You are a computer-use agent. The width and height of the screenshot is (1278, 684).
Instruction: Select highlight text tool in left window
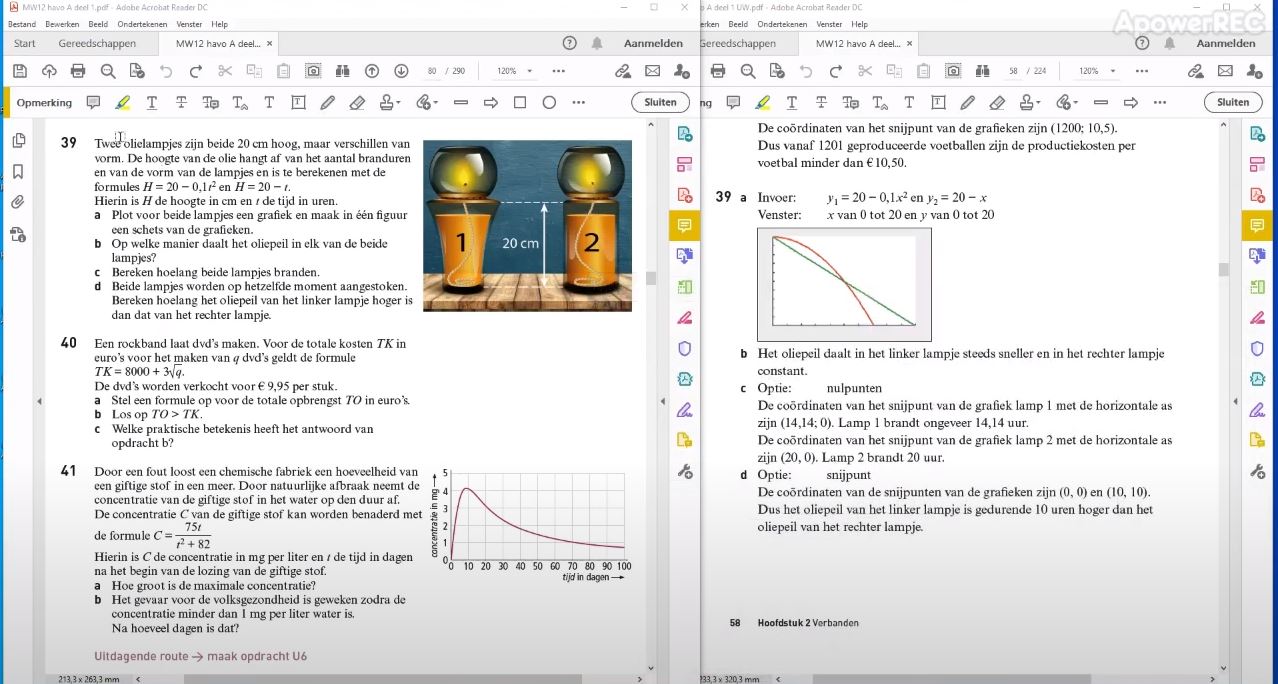(x=122, y=102)
